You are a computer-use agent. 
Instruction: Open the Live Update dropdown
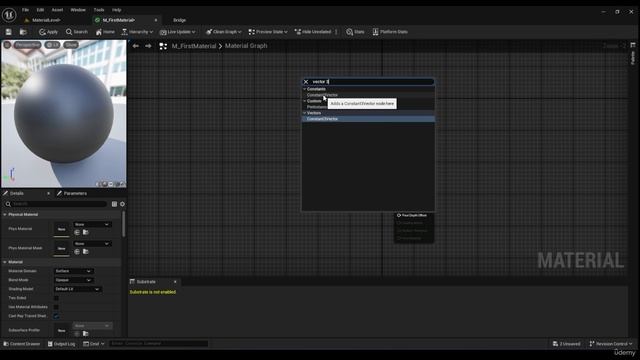click(178, 32)
